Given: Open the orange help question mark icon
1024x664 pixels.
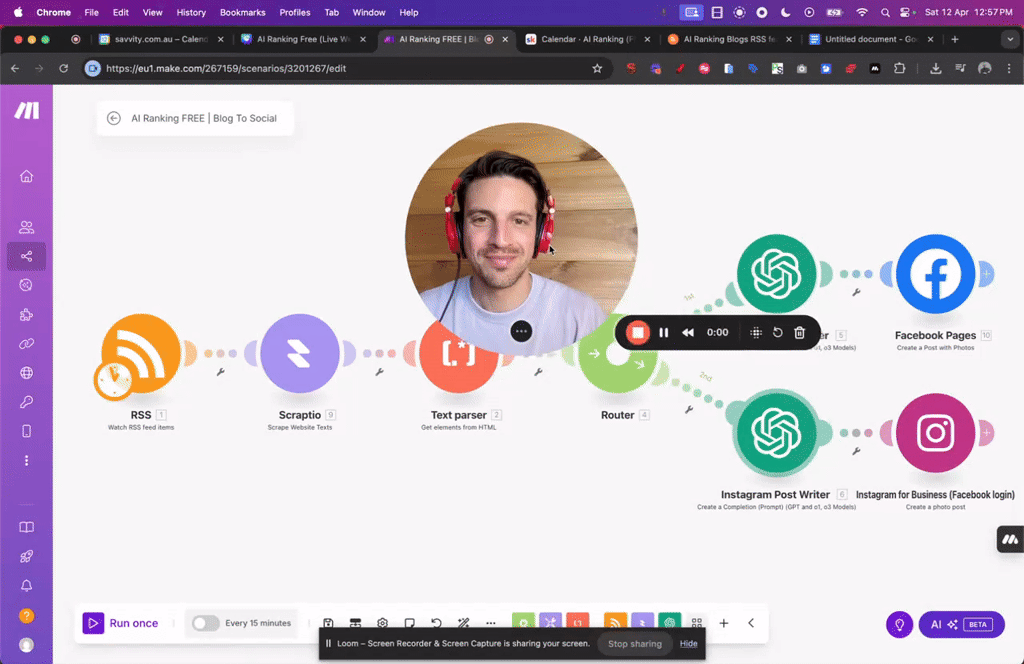Looking at the screenshot, I should 26,616.
